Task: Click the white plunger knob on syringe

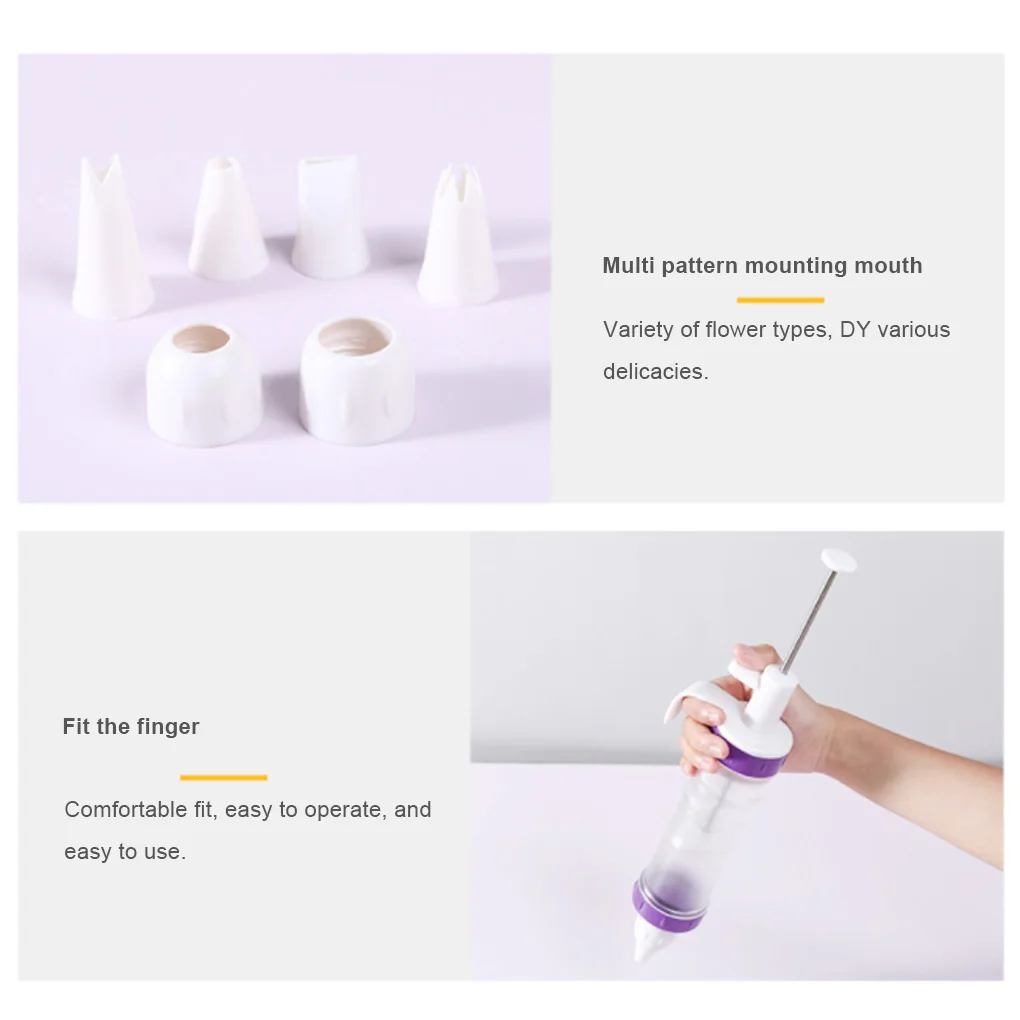Action: pos(838,560)
